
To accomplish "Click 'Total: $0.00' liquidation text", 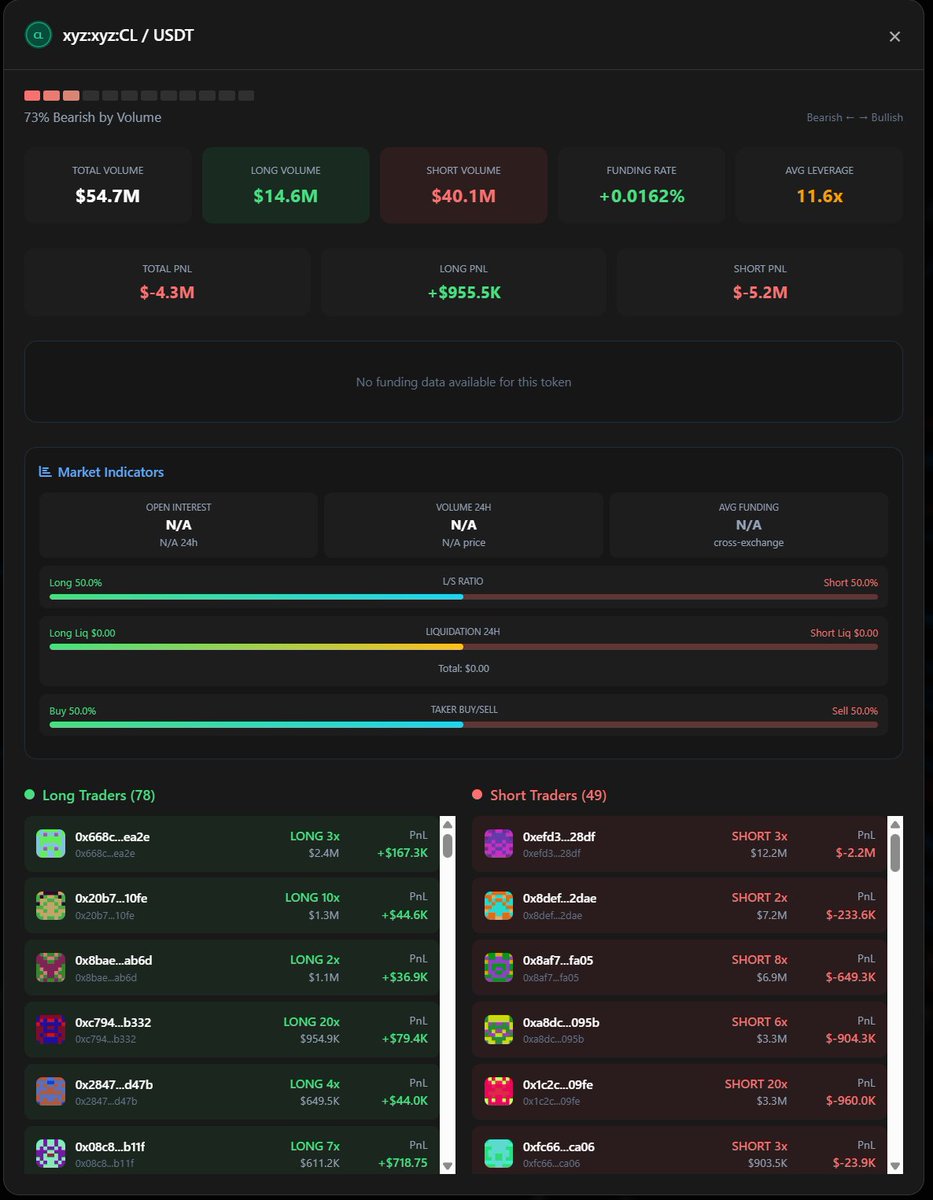I will coord(464,668).
